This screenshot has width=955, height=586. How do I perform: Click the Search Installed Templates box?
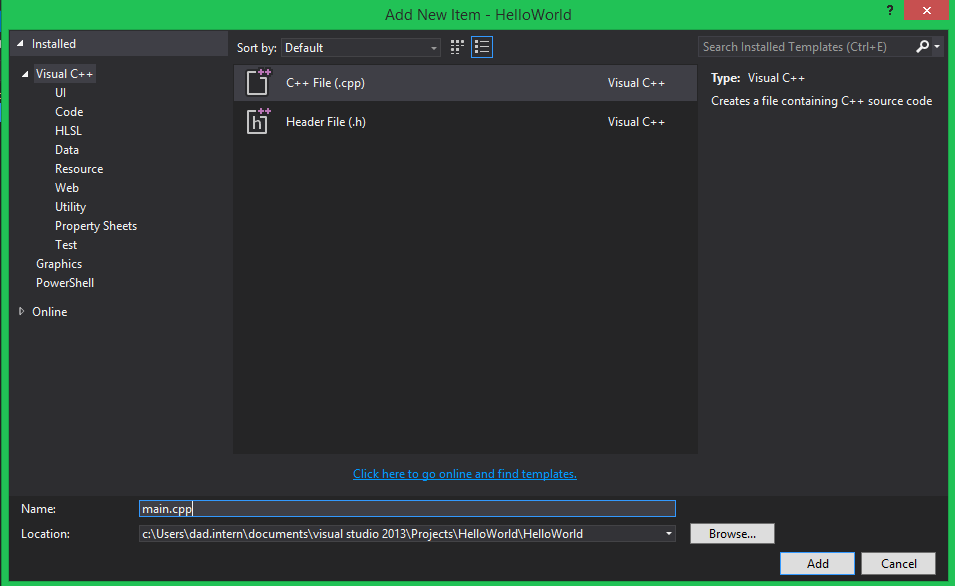point(806,47)
